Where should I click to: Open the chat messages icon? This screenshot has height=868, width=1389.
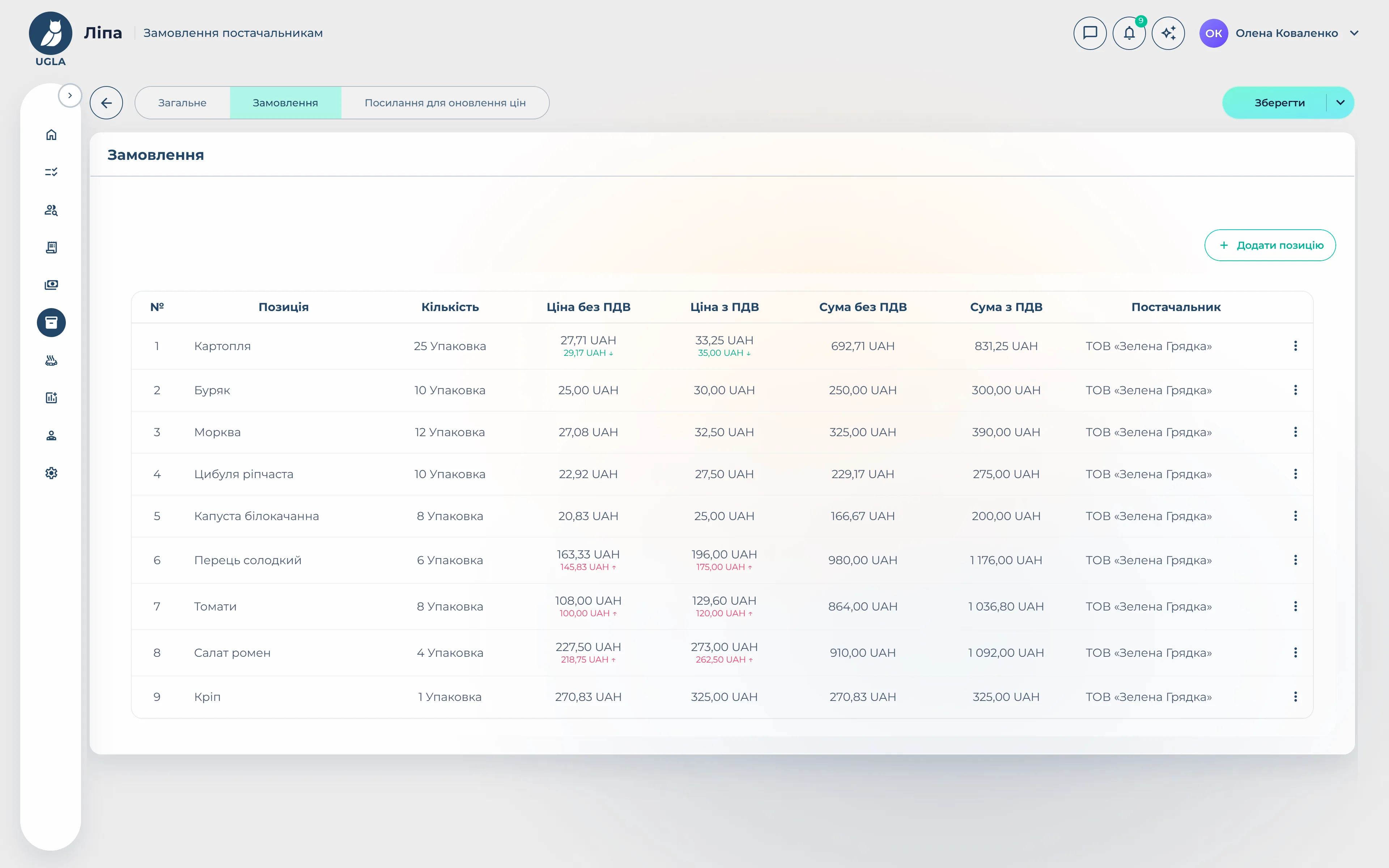[x=1089, y=33]
